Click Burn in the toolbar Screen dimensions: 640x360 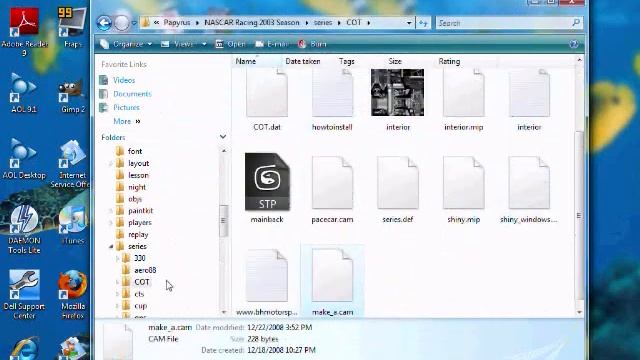pos(312,44)
